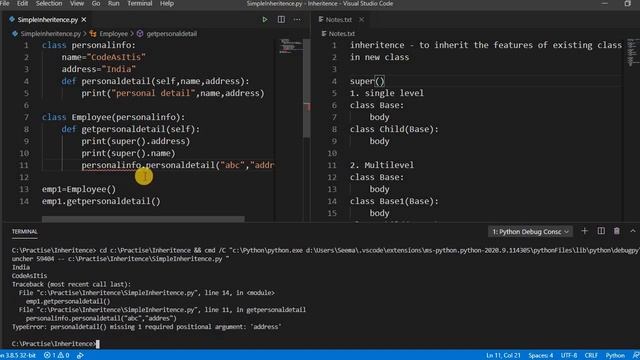The image size is (640, 360).
Task: Run the Python file with play icon
Action: [x=264, y=20]
